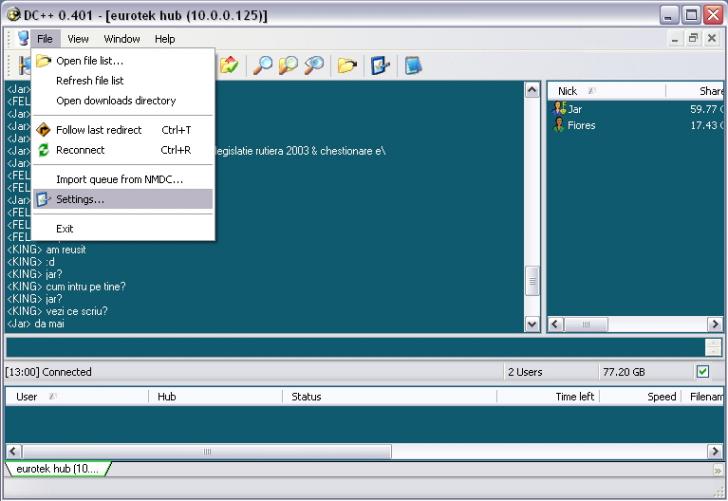The image size is (728, 501).
Task: Expand the hidden tabs chevron at bottom right
Action: click(717, 469)
